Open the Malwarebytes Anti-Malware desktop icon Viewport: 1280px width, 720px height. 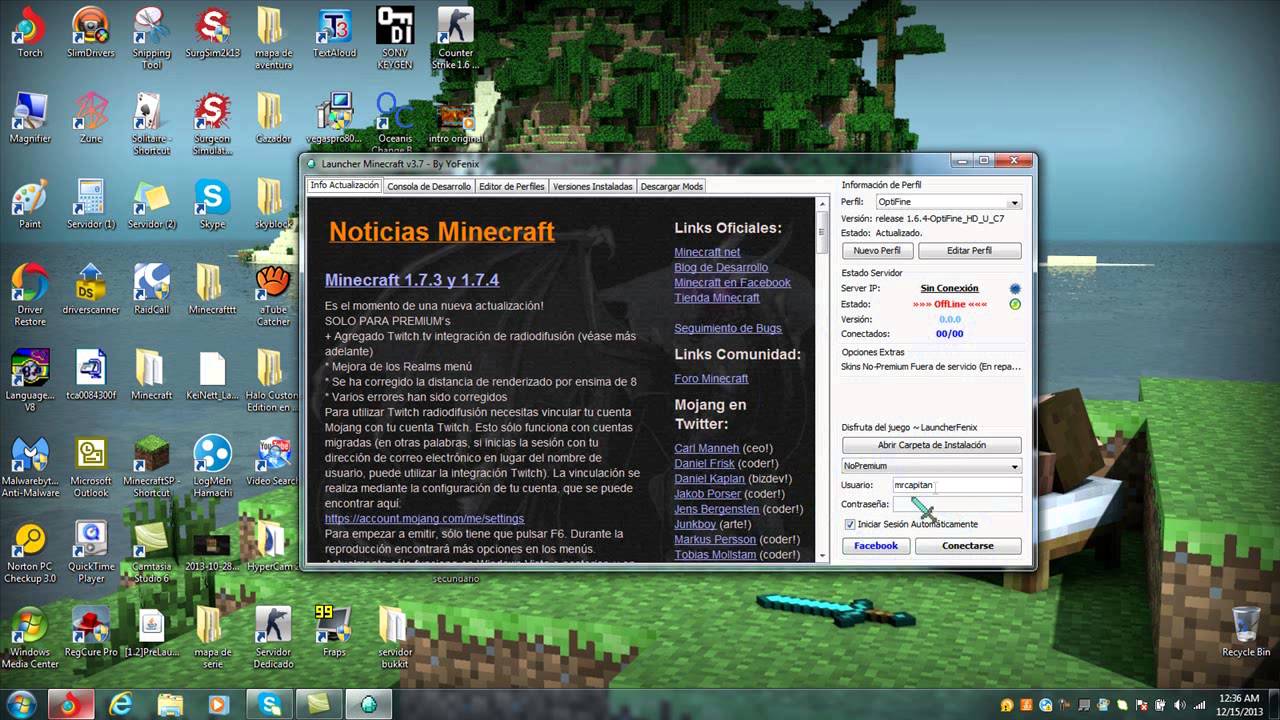point(30,467)
